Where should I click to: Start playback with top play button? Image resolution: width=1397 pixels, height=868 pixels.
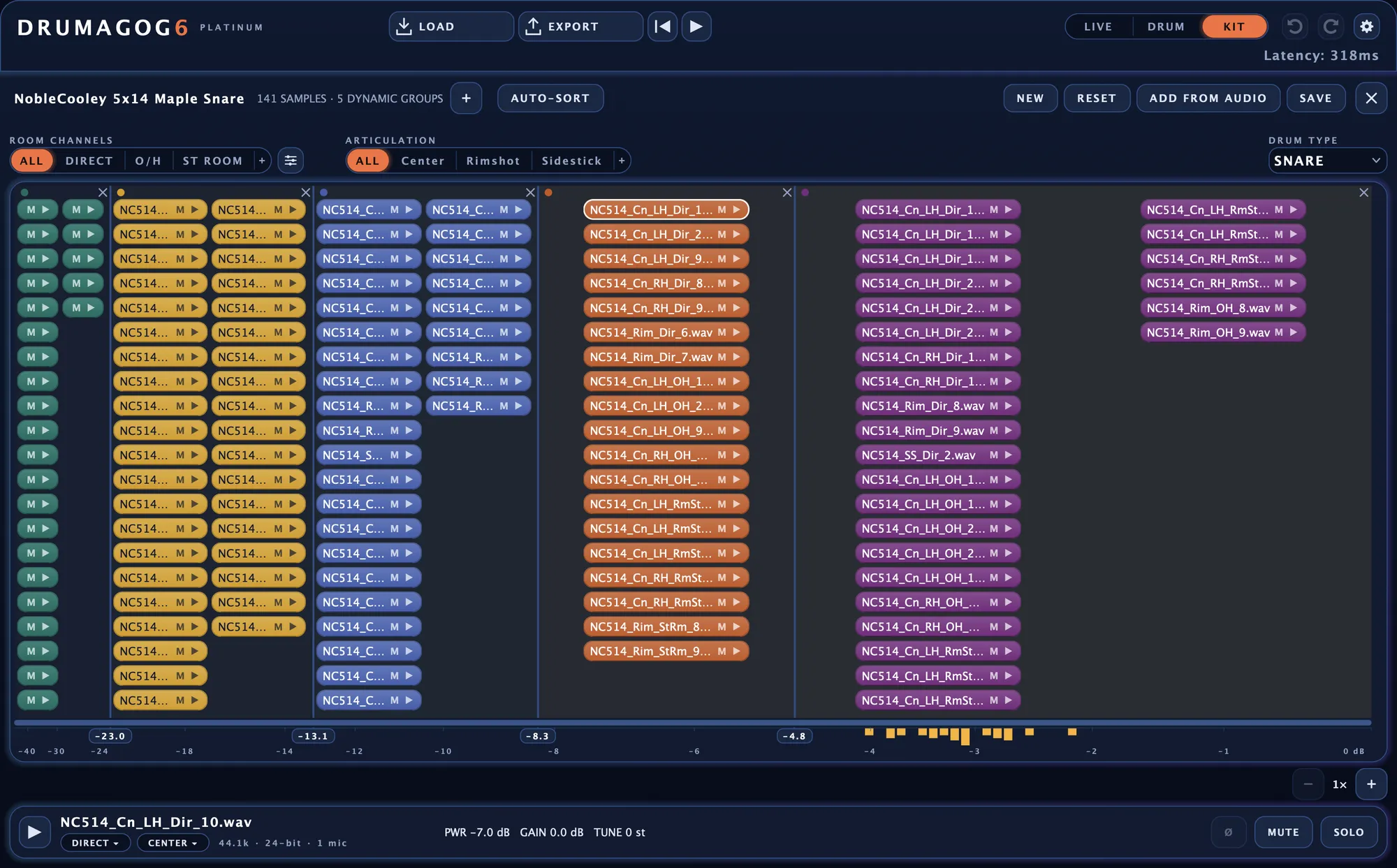point(696,27)
